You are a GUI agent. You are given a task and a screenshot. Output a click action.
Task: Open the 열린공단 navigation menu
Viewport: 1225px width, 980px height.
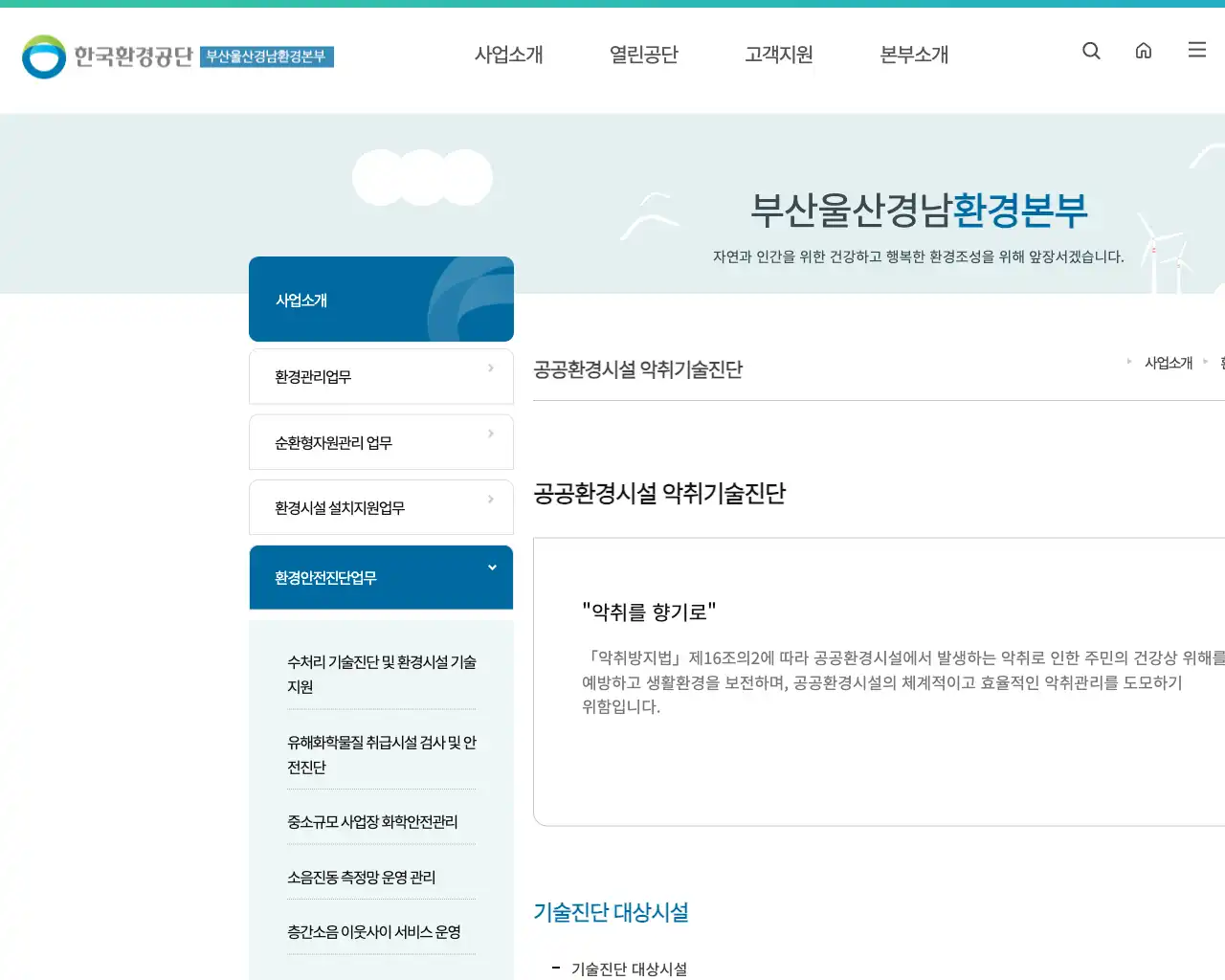643,55
